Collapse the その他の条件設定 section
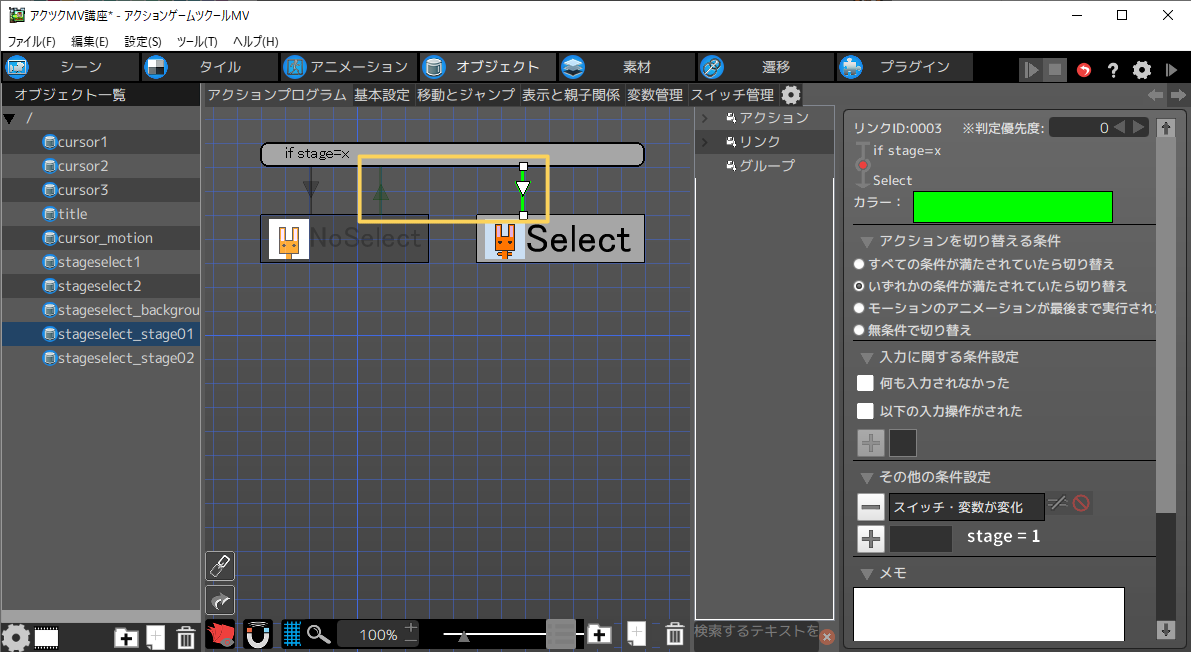The width and height of the screenshot is (1191, 652). pyautogui.click(x=866, y=477)
